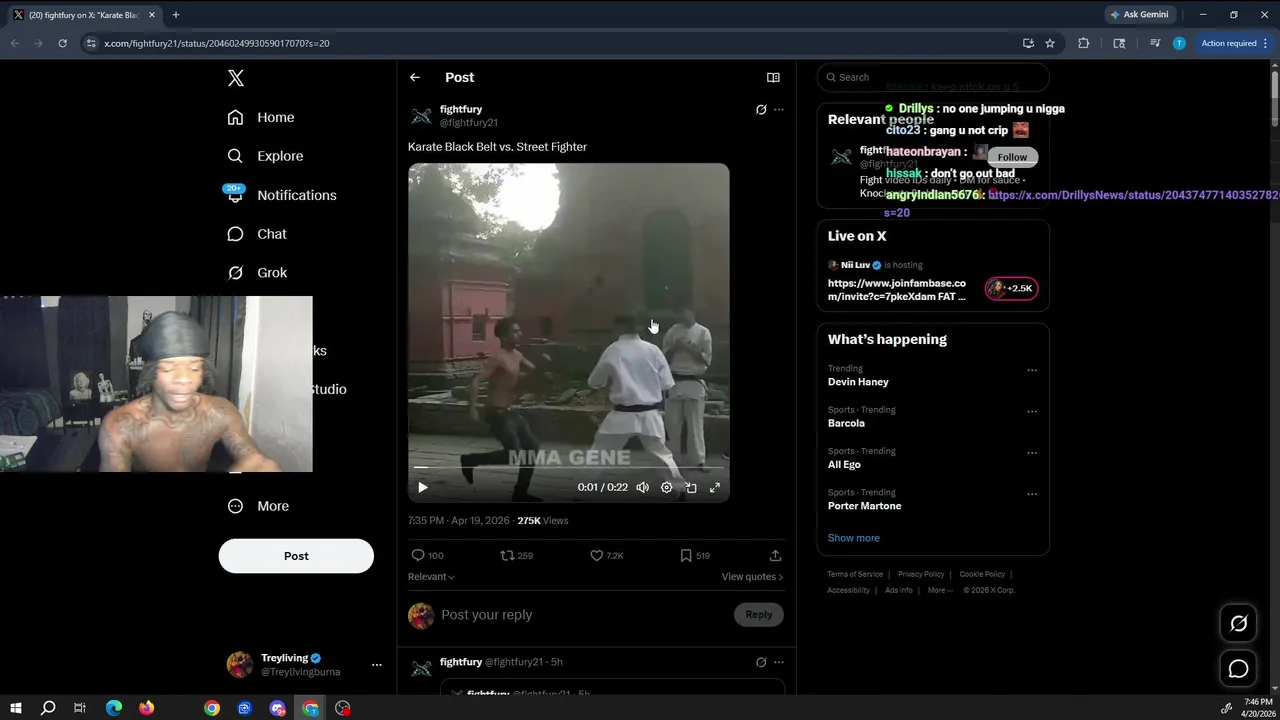This screenshot has height=720, width=1280.
Task: Open Home in the sidebar
Action: pos(261,117)
